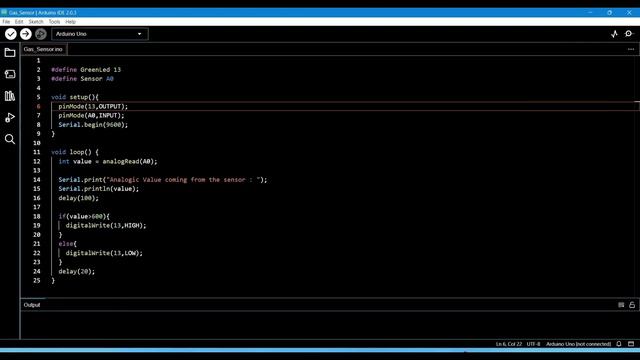The height and width of the screenshot is (360, 640).
Task: Open the Debug sidebar panel
Action: 10,118
